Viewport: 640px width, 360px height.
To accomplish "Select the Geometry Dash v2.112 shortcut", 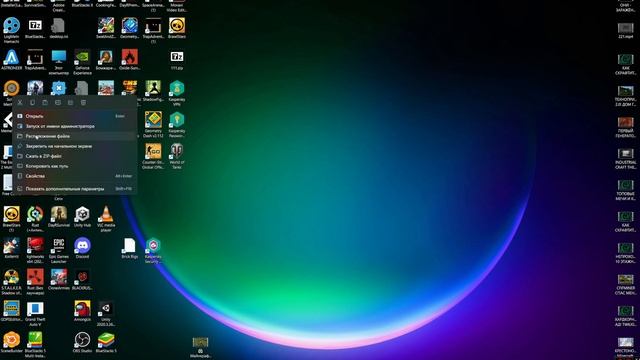I will click(153, 124).
